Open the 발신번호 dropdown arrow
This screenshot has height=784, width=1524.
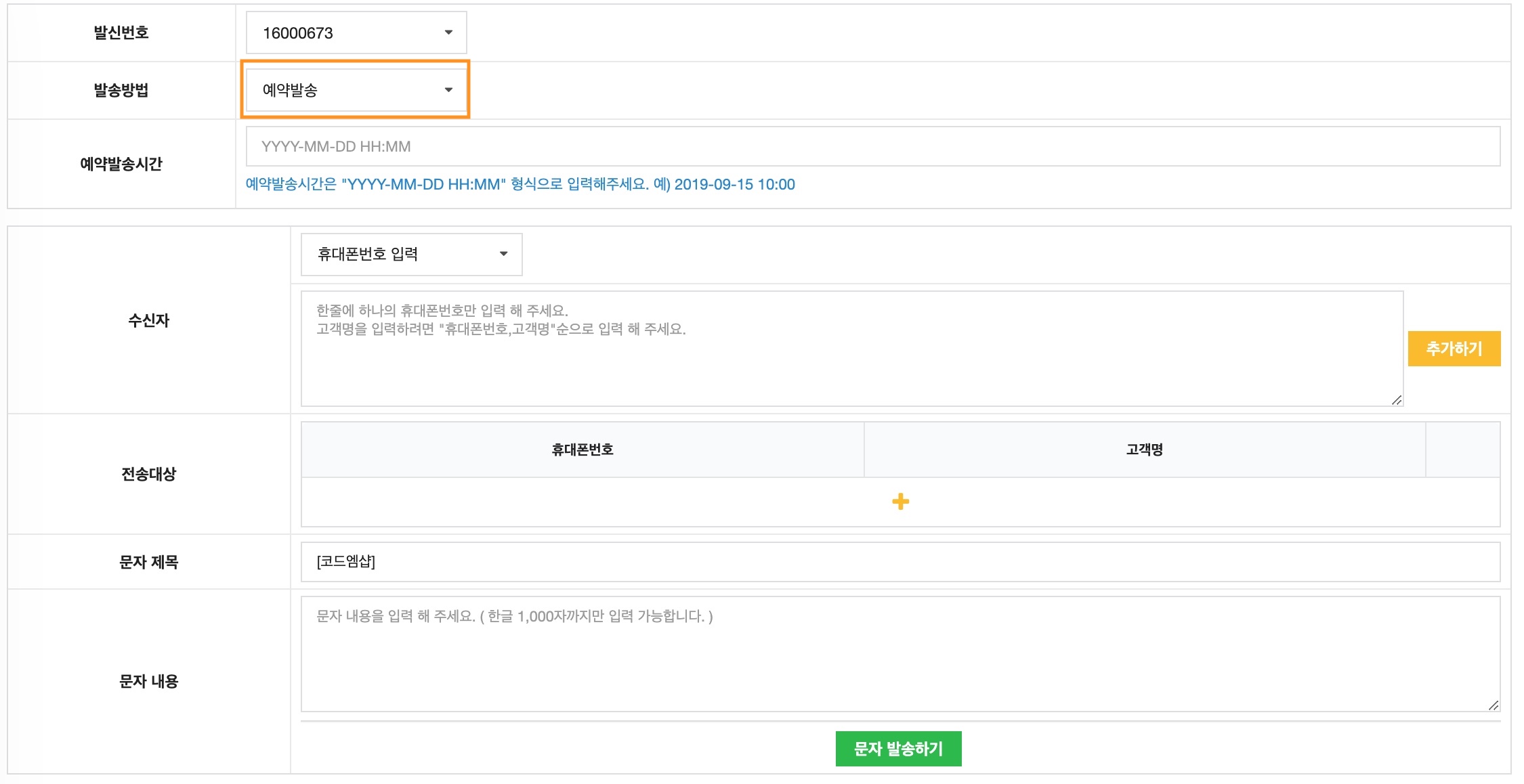tap(449, 32)
